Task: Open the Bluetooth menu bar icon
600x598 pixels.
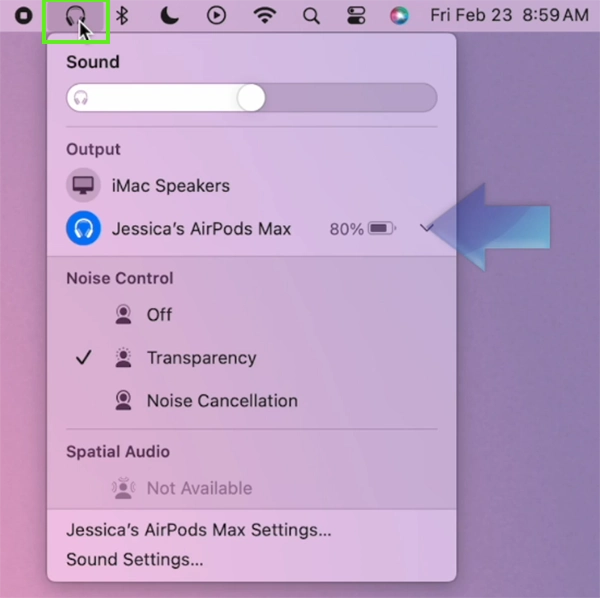Action: pos(122,16)
